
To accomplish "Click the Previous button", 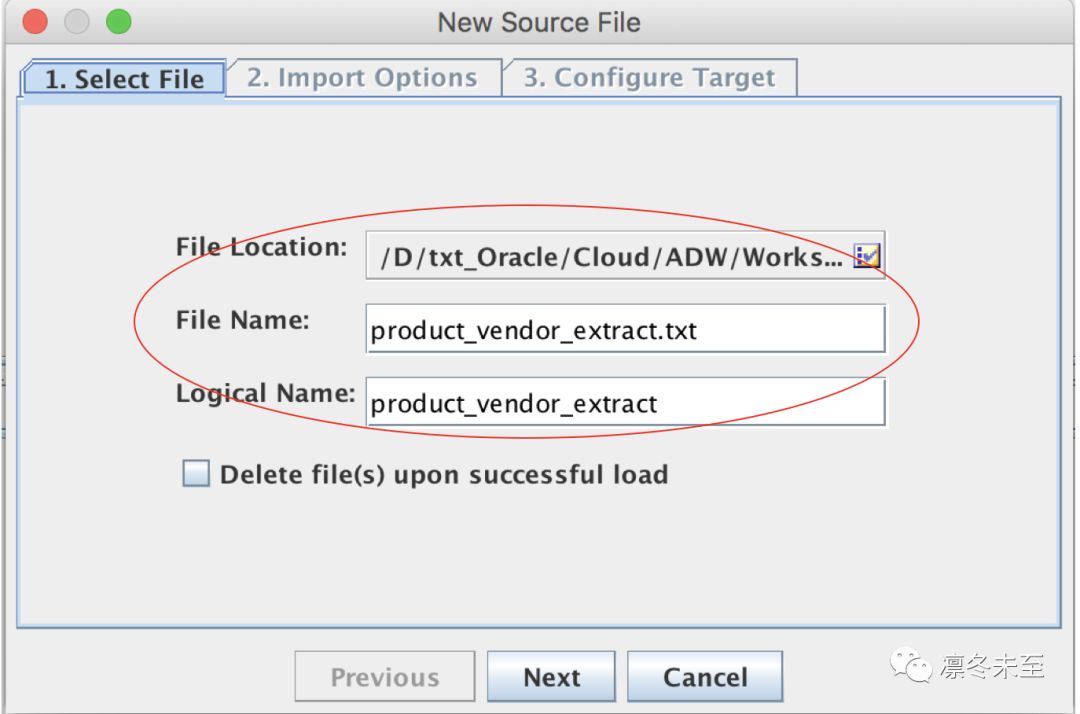I will 385,677.
